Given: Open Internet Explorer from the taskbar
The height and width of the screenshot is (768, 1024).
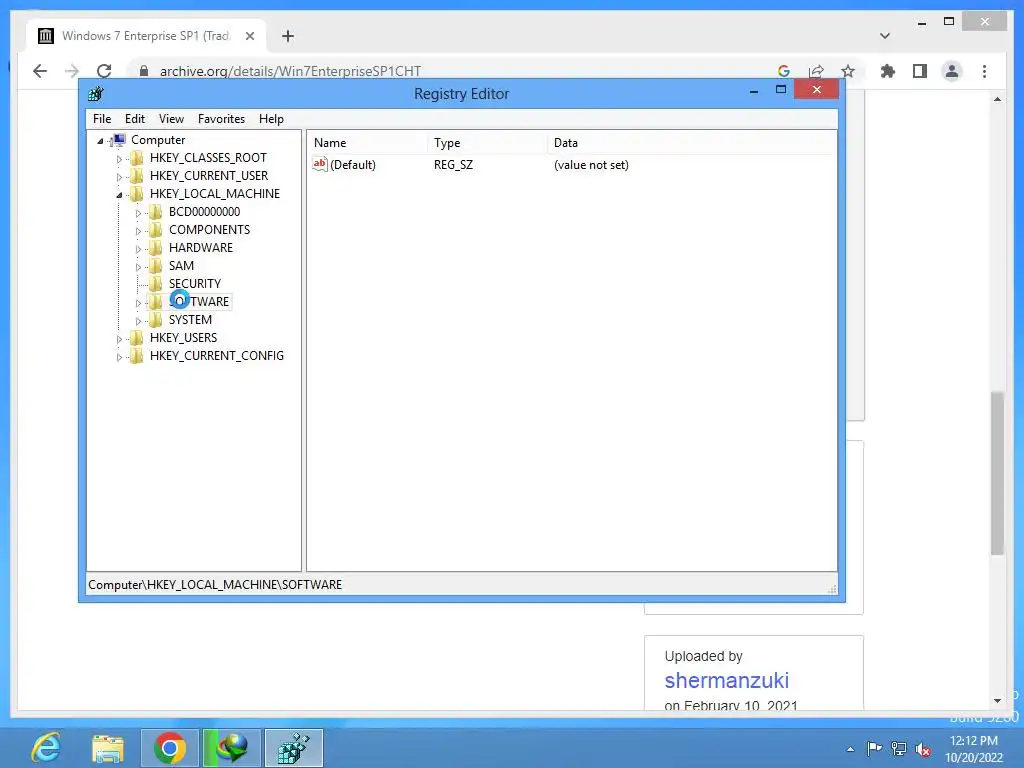Looking at the screenshot, I should click(x=46, y=748).
